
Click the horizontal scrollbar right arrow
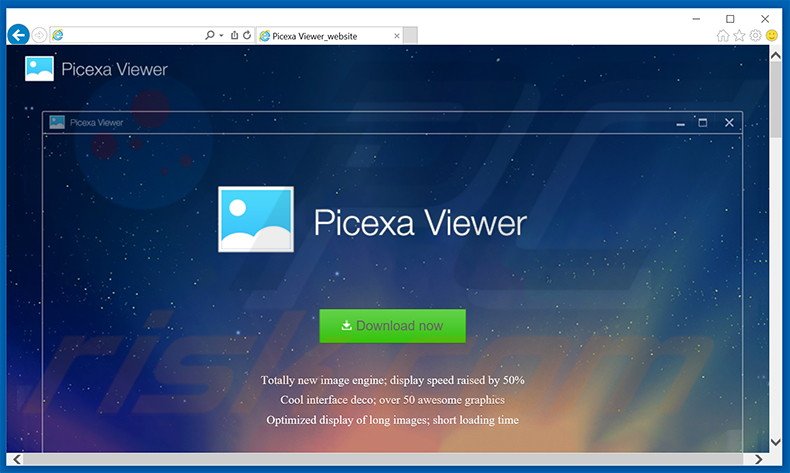(x=759, y=459)
